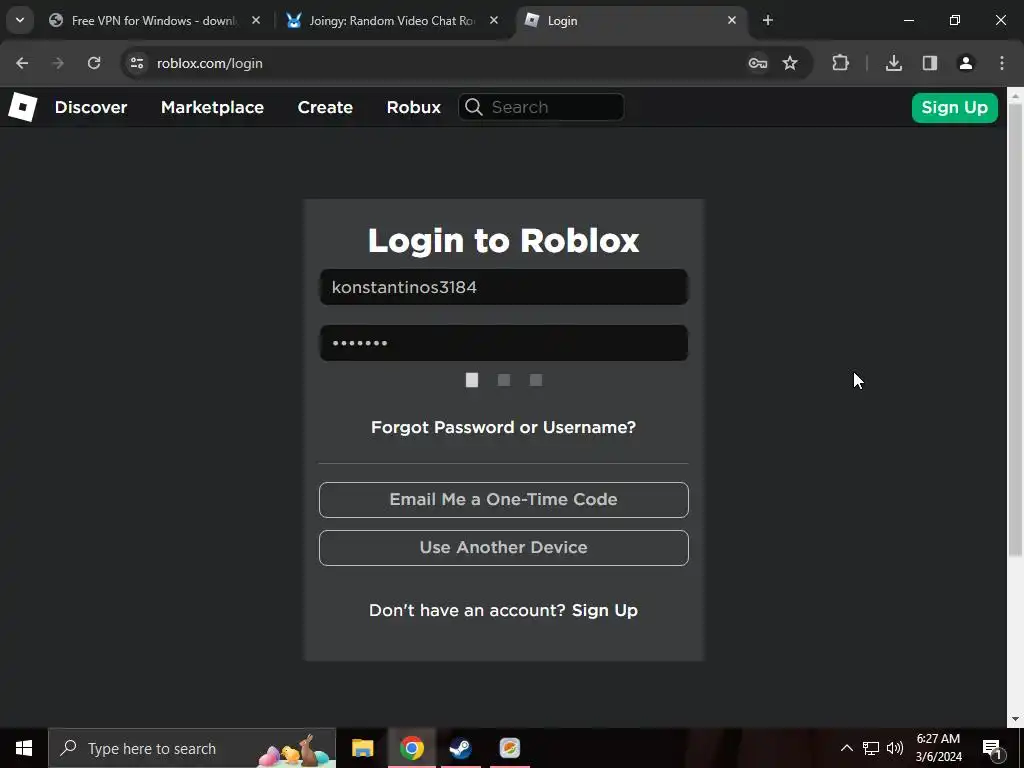Switch to Free VPN for Windows tab
This screenshot has width=1024, height=768.
(155, 21)
